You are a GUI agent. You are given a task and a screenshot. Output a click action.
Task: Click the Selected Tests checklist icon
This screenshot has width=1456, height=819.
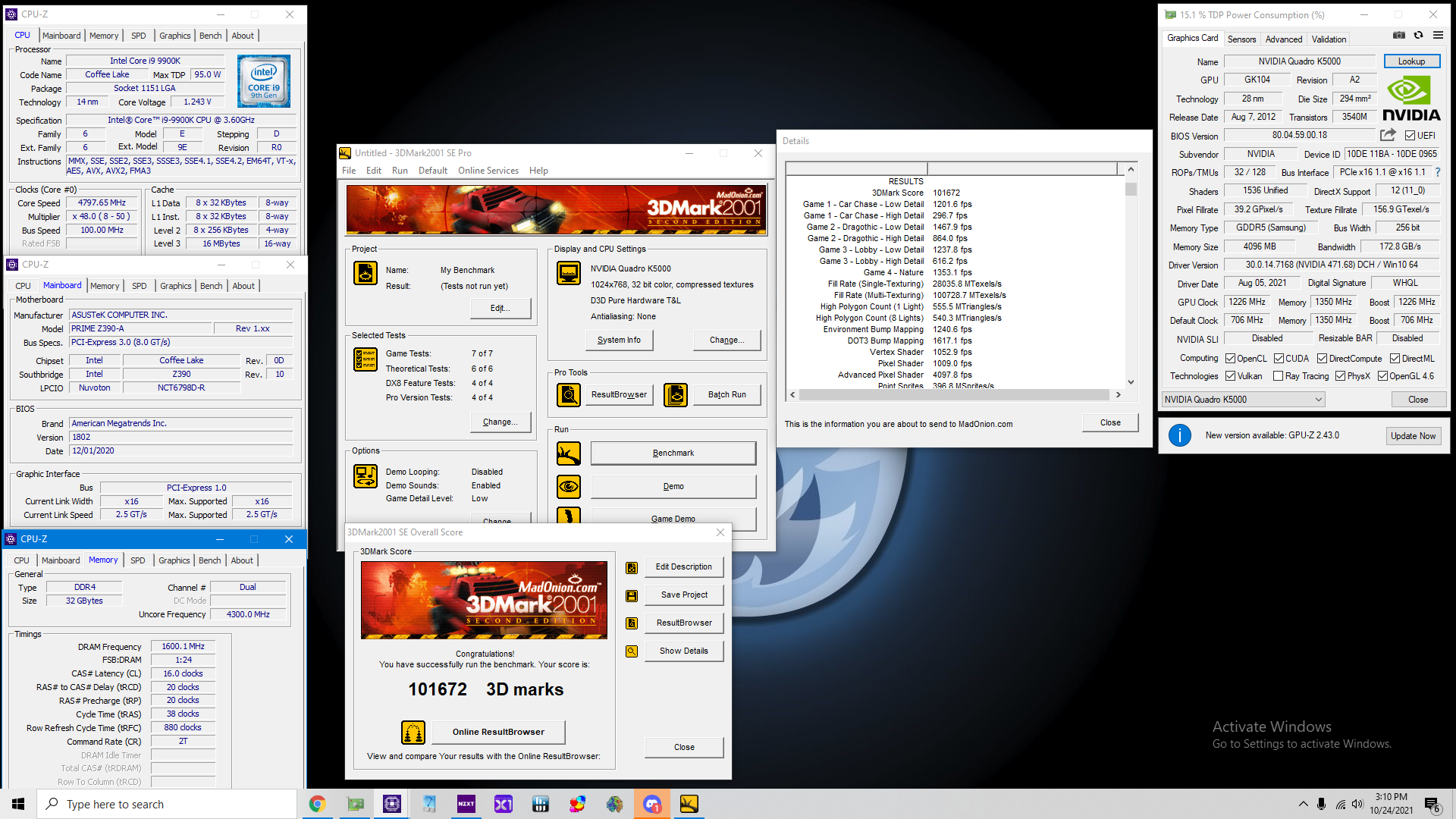click(x=366, y=359)
